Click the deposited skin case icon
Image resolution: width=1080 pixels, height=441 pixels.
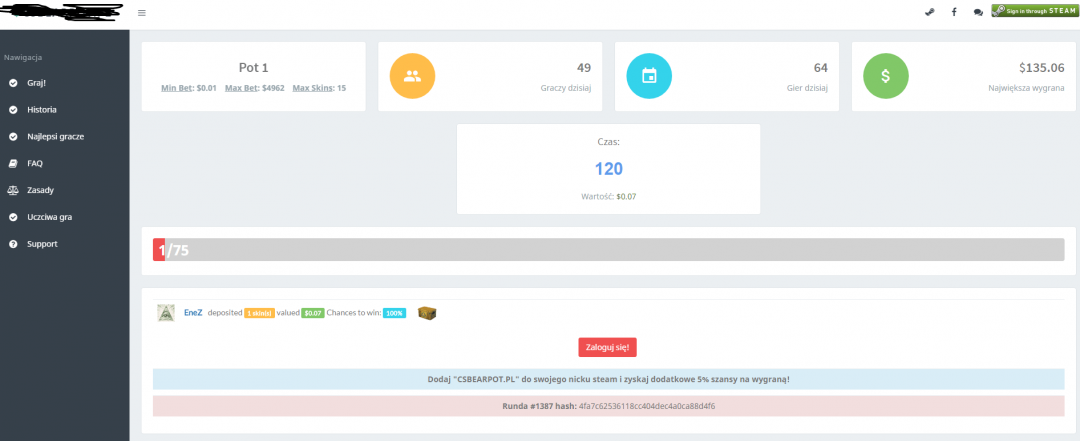point(427,313)
